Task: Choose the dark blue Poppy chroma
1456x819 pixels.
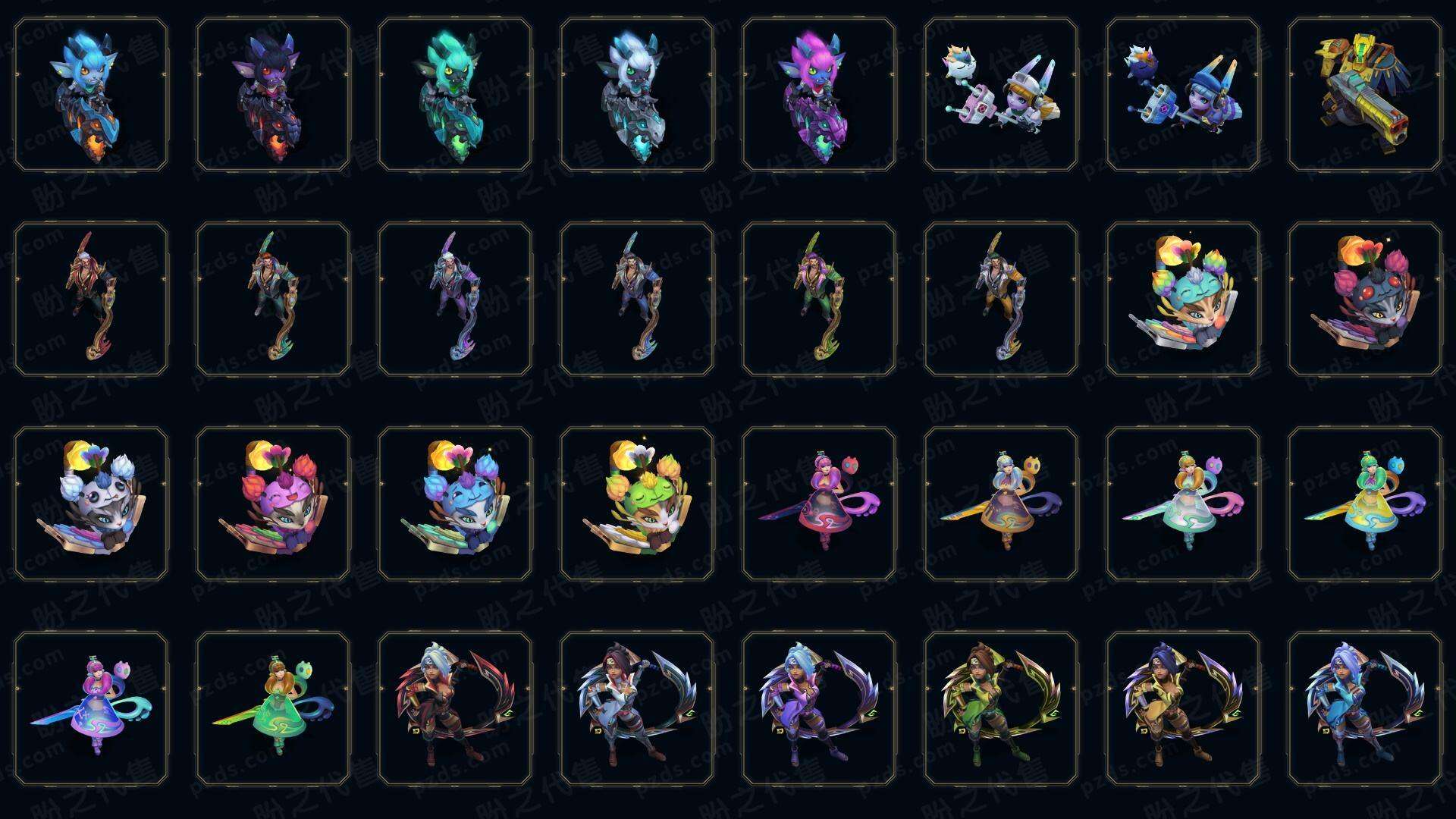Action: click(1183, 95)
